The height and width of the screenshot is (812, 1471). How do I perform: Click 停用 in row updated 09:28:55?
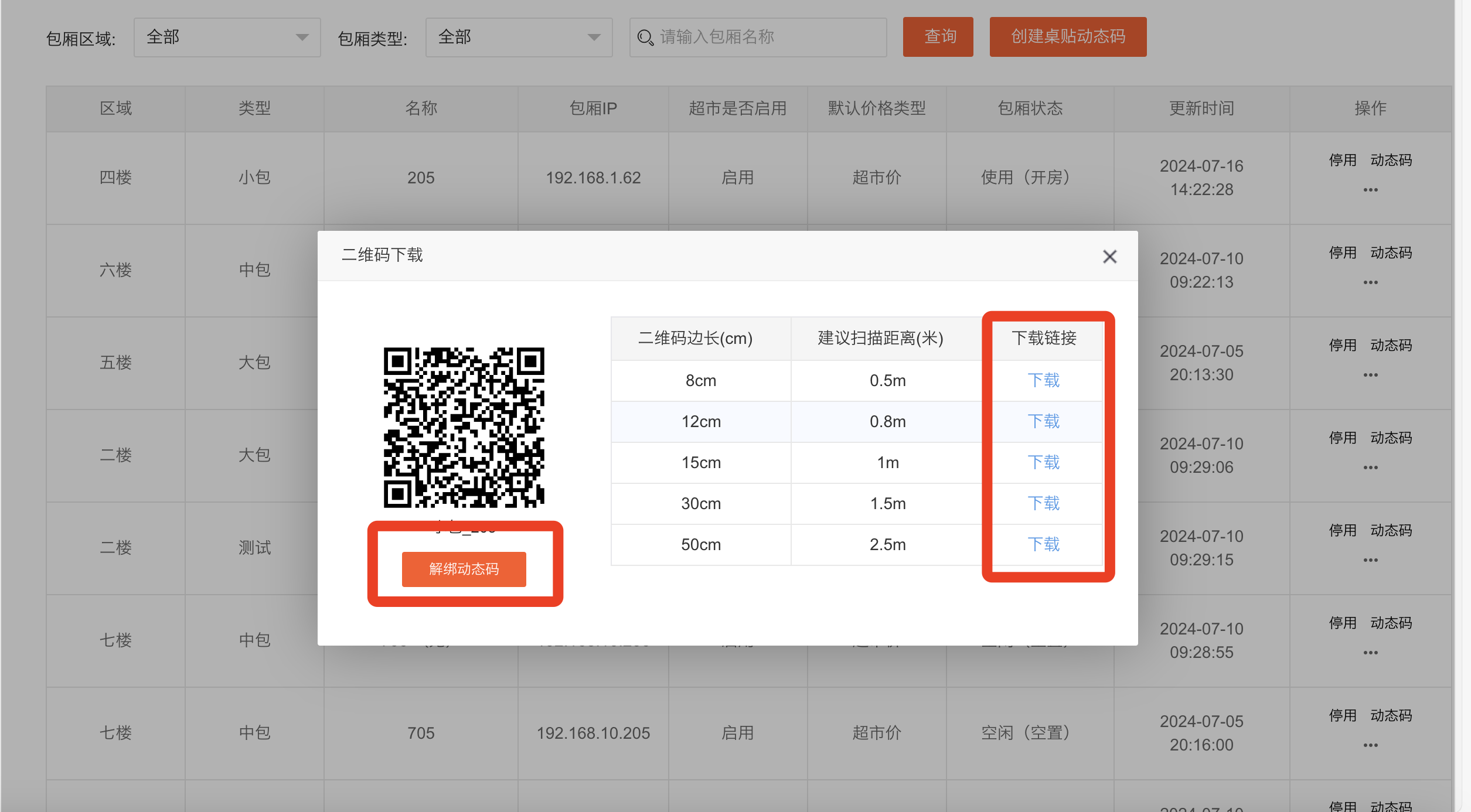pyautogui.click(x=1343, y=623)
